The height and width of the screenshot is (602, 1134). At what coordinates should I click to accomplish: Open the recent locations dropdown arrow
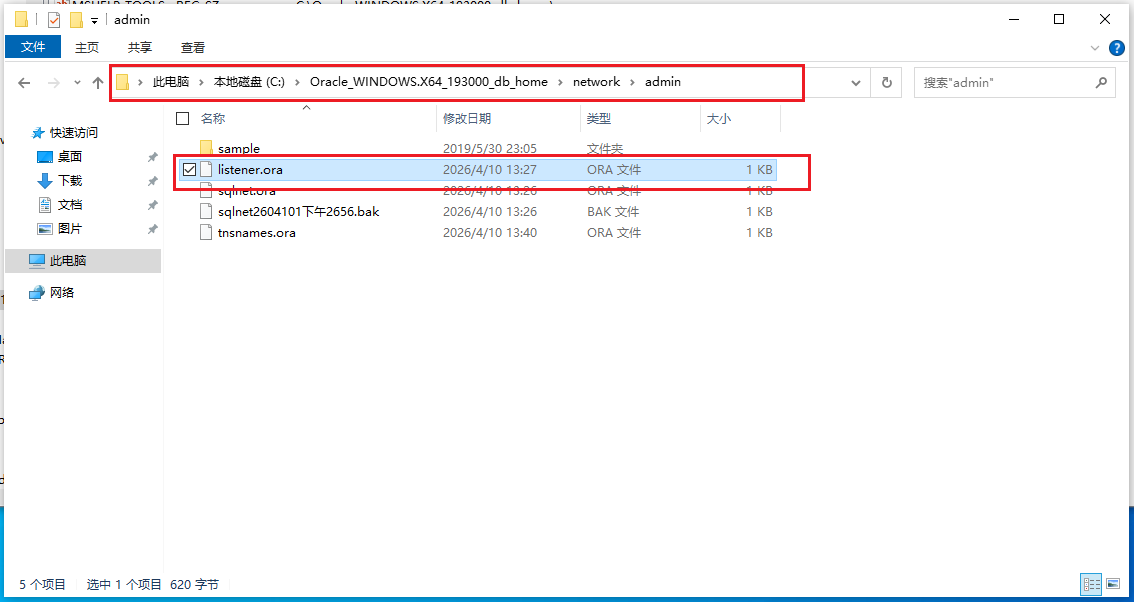click(x=77, y=83)
